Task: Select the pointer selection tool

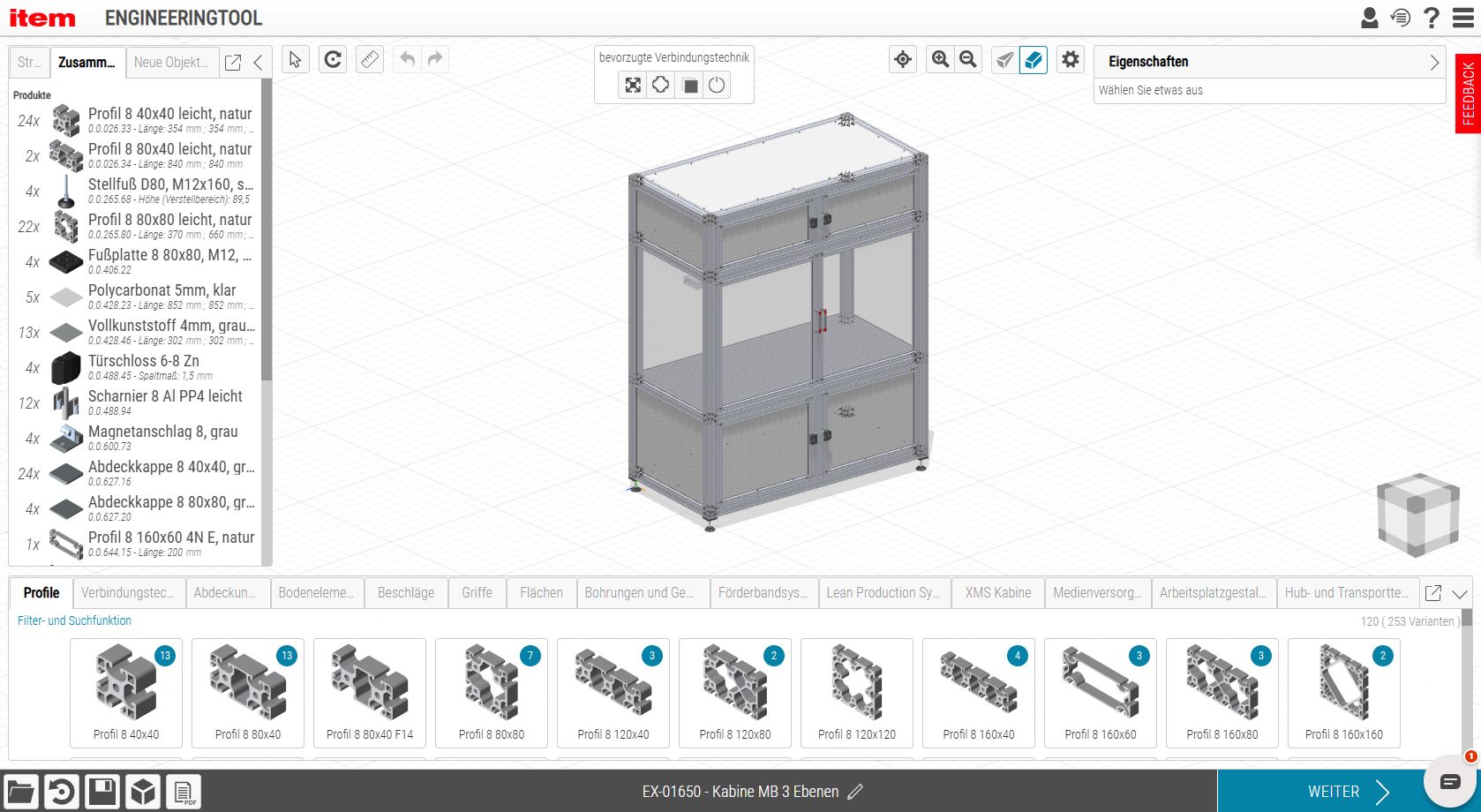Action: pos(296,60)
